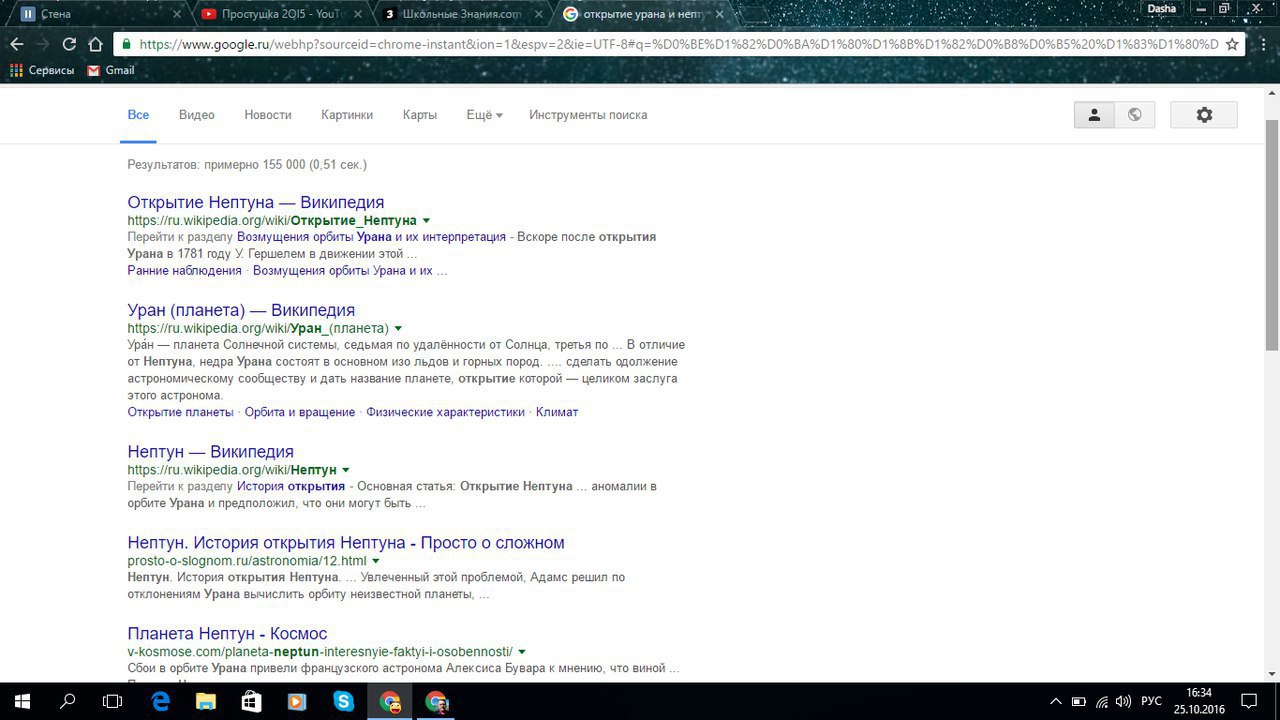The width and height of the screenshot is (1280, 720).
Task: Open the Орбита и вращение sitelink
Action: 300,412
